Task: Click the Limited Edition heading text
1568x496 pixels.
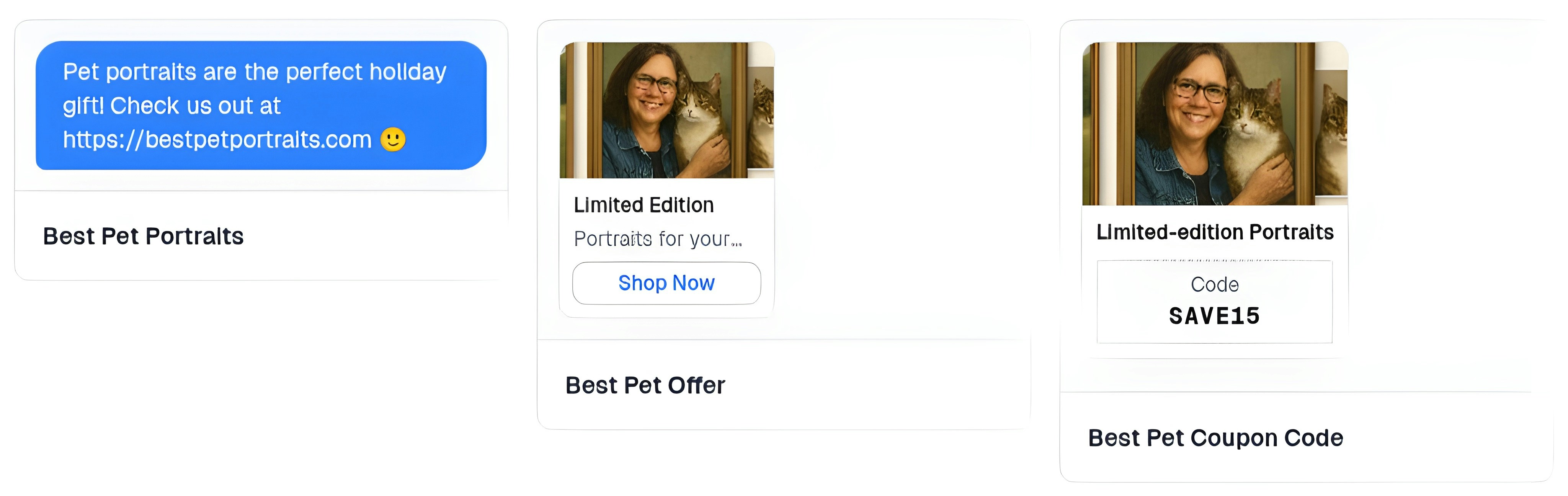Action: [x=644, y=204]
